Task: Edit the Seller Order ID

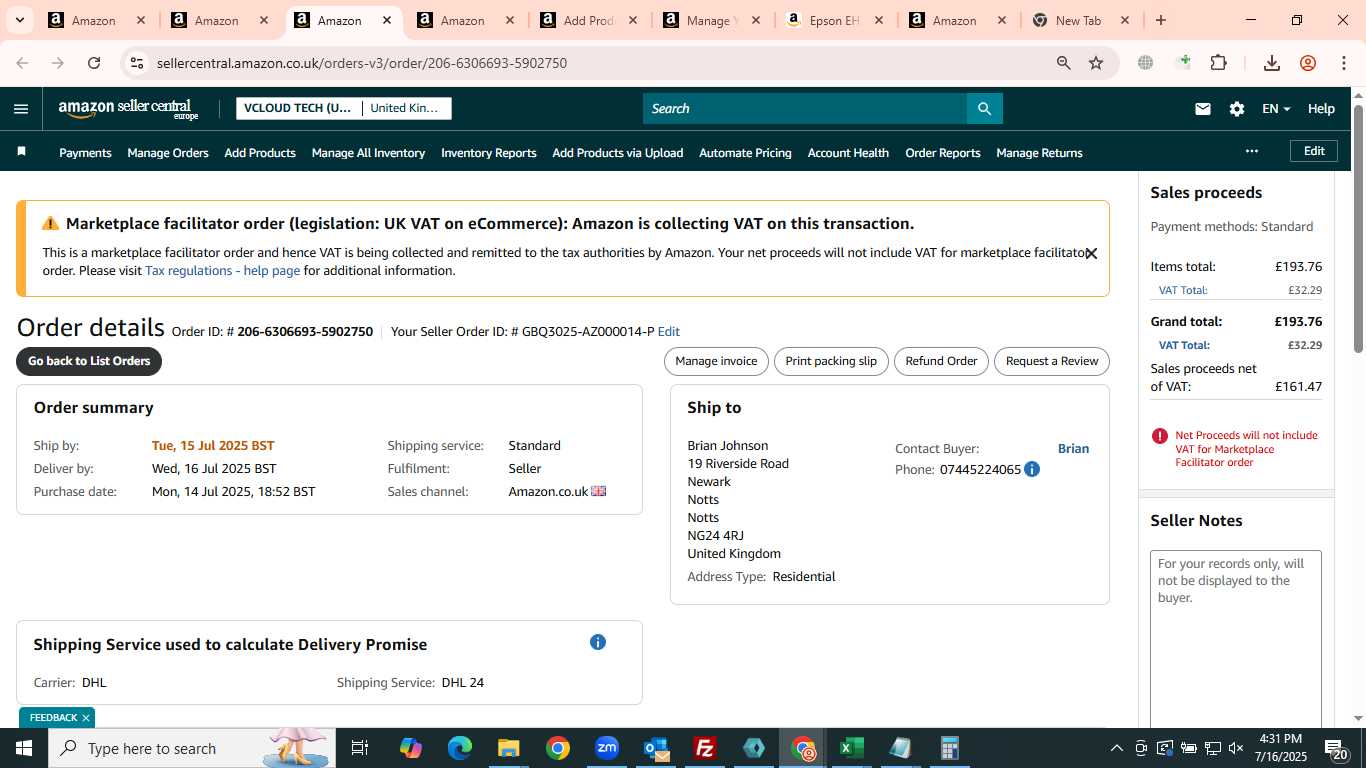Action: [x=669, y=332]
